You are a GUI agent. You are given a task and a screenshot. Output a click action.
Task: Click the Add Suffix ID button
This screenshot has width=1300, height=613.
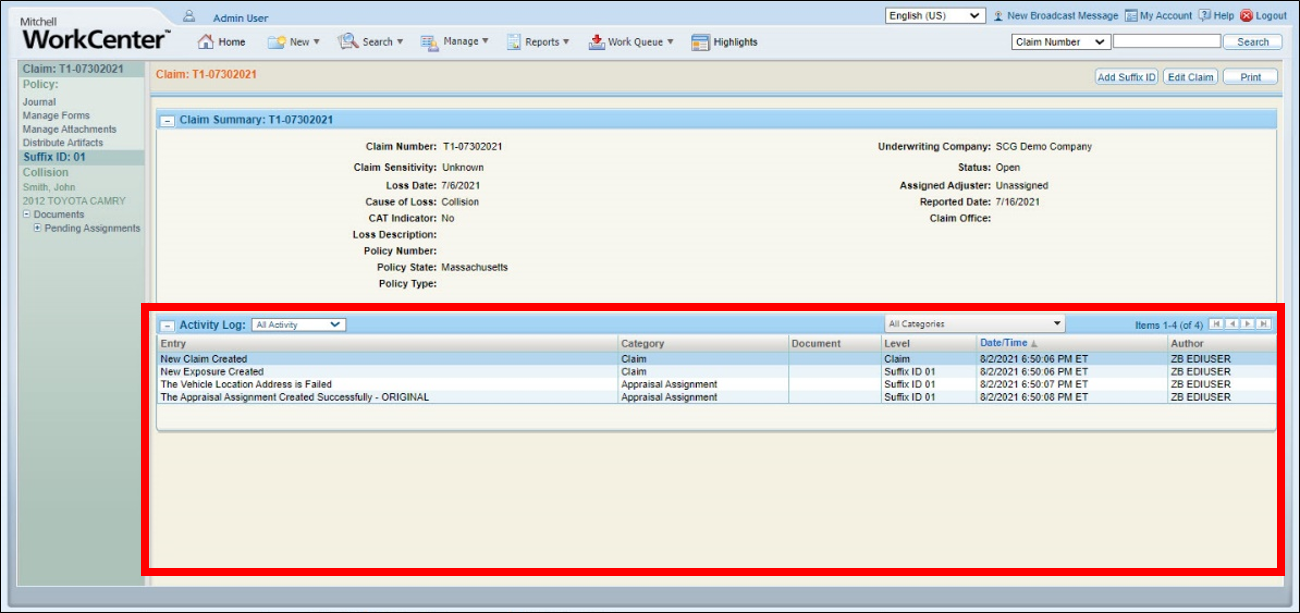pos(1127,77)
